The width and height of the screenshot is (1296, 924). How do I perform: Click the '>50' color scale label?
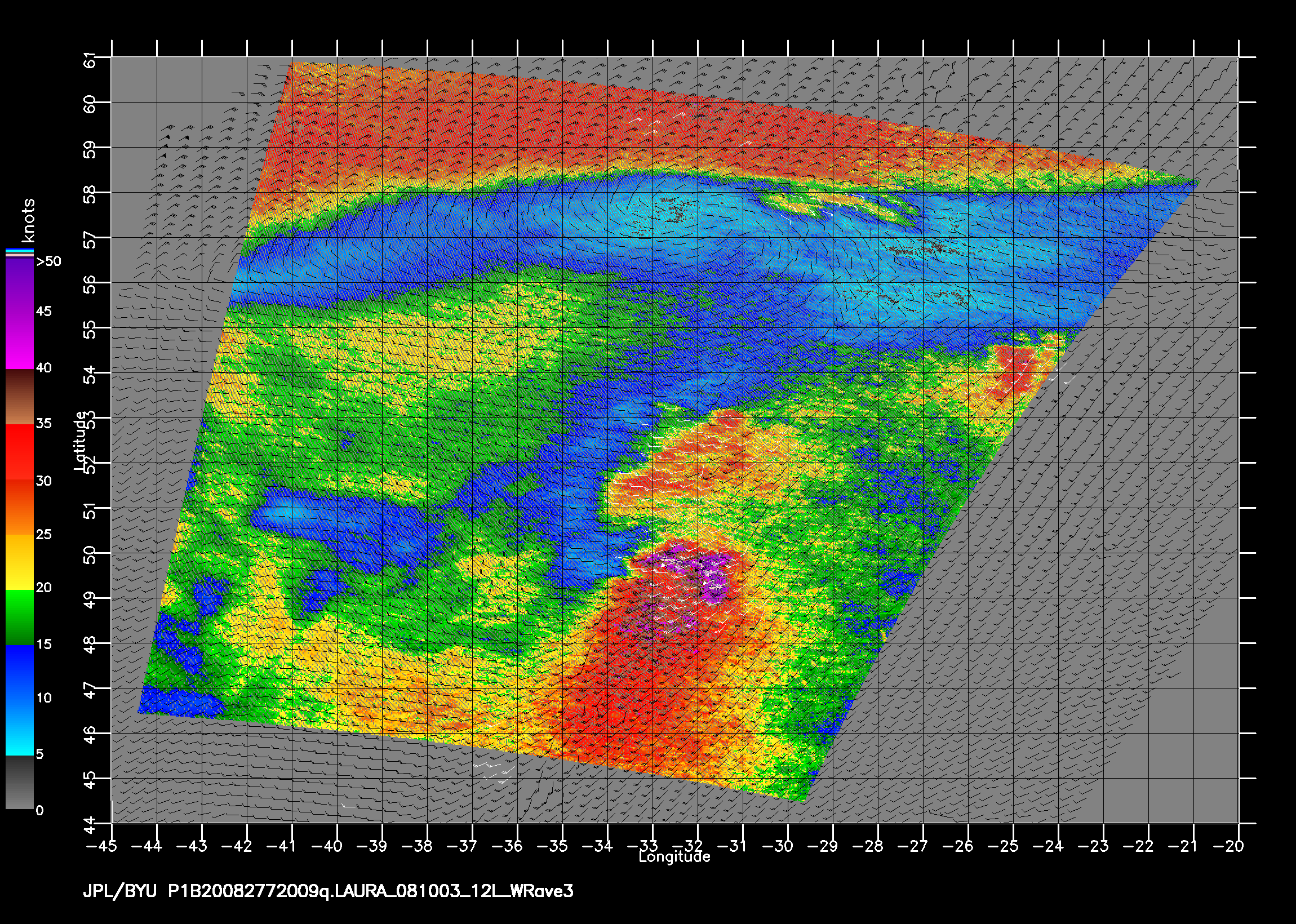(x=48, y=261)
